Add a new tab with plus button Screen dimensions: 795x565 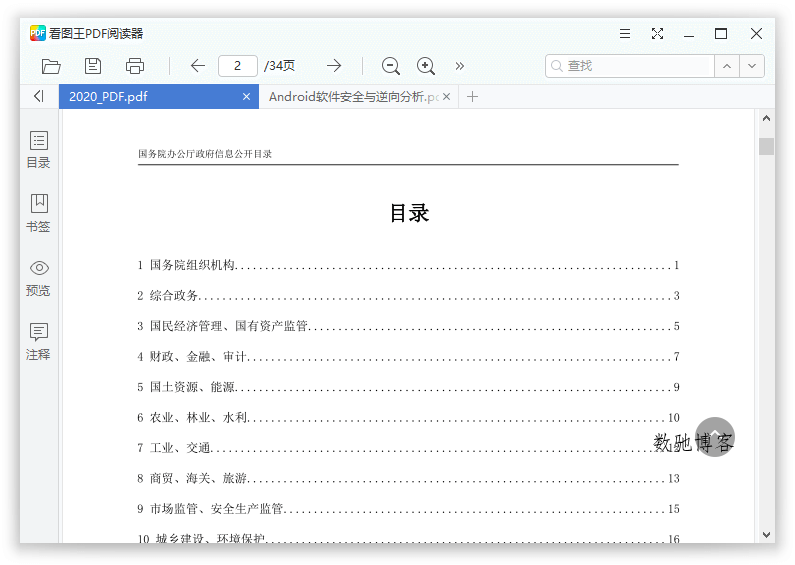point(473,97)
